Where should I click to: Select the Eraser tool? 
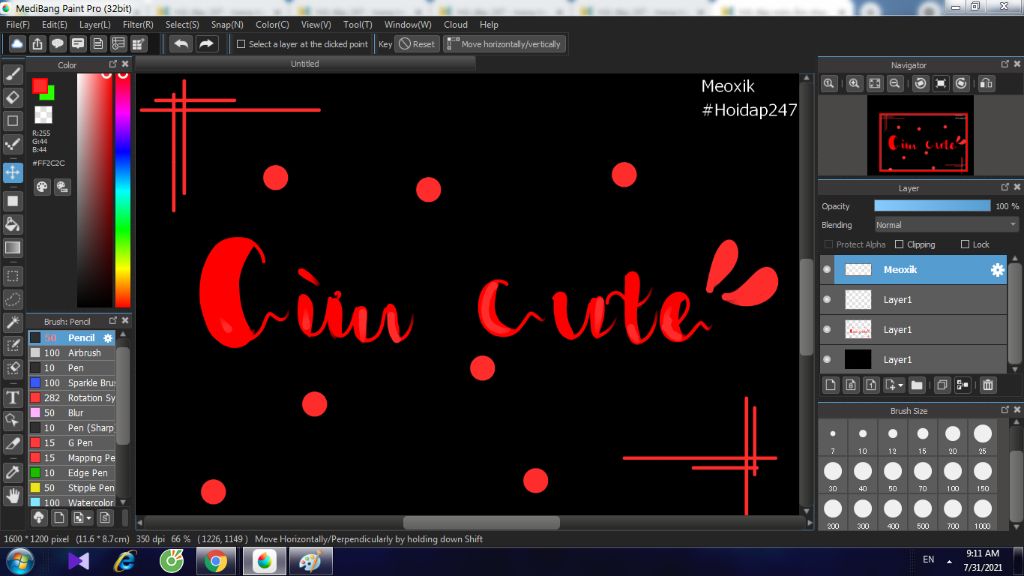click(12, 97)
